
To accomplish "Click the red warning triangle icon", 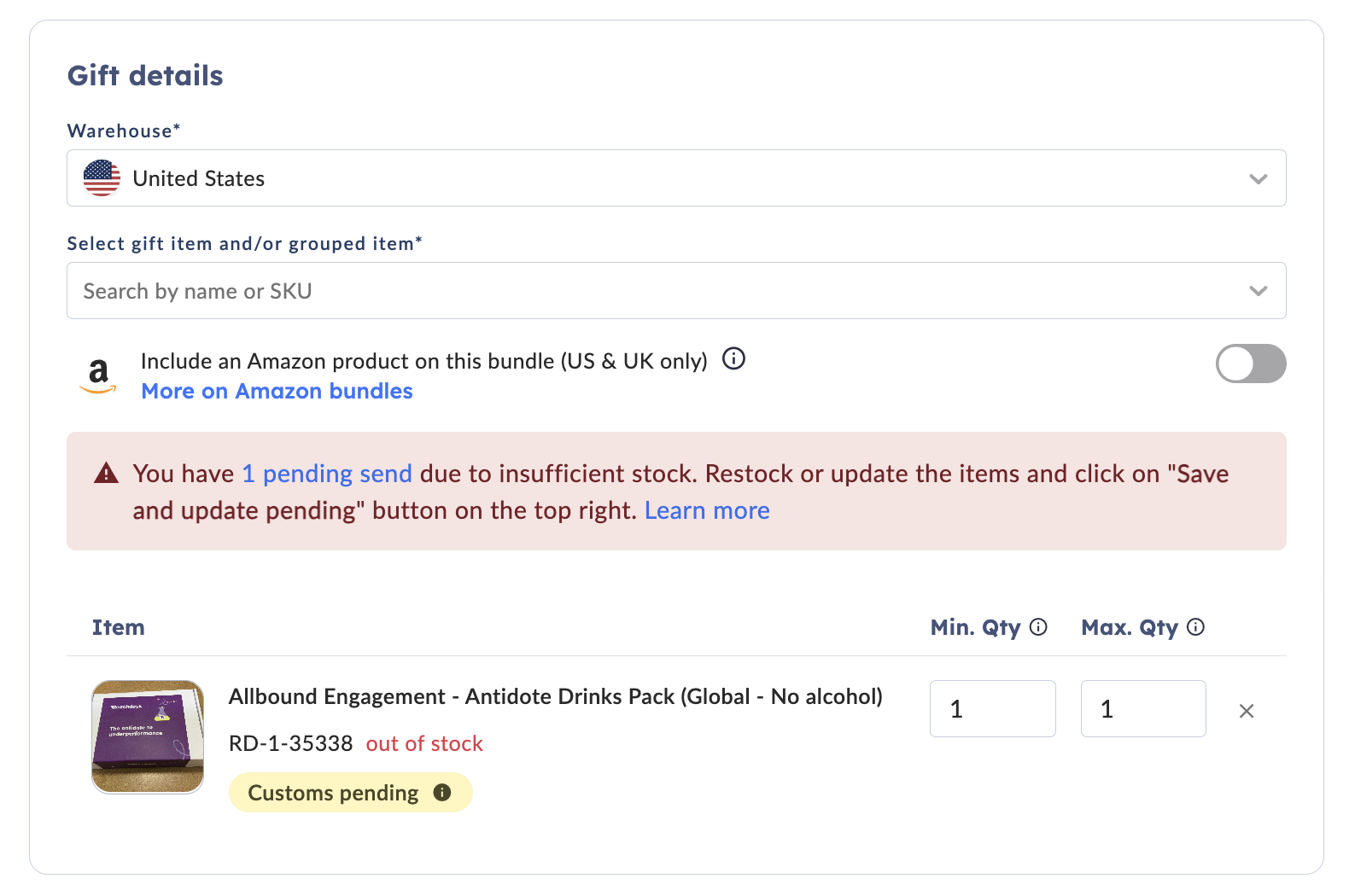I will click(x=106, y=473).
